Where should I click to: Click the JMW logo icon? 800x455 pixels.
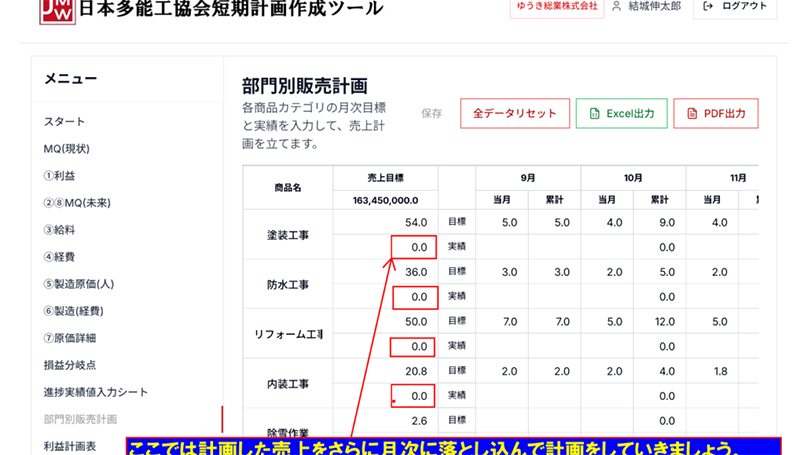tap(55, 9)
